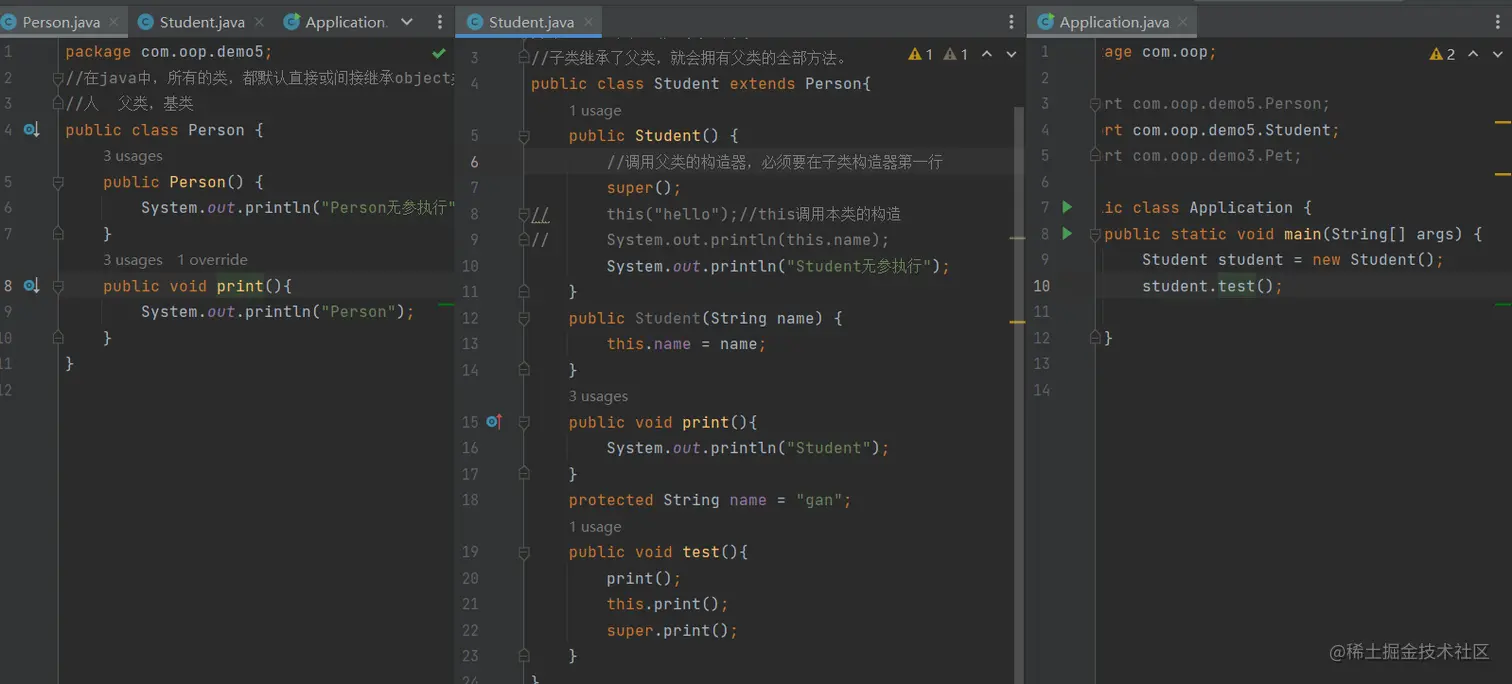This screenshot has width=1512, height=684.
Task: Run main method from its gutter arrow
Action: click(1067, 233)
